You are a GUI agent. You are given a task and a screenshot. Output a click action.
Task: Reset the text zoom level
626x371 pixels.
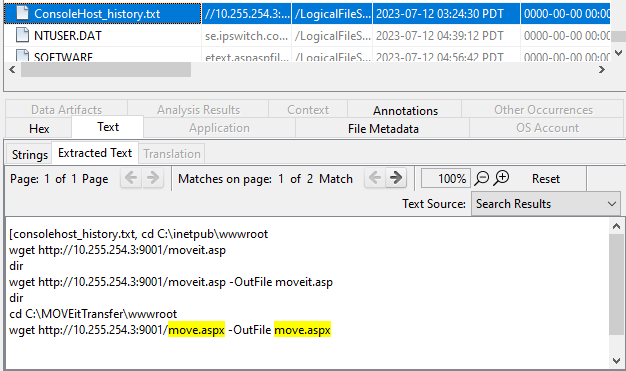pos(545,179)
